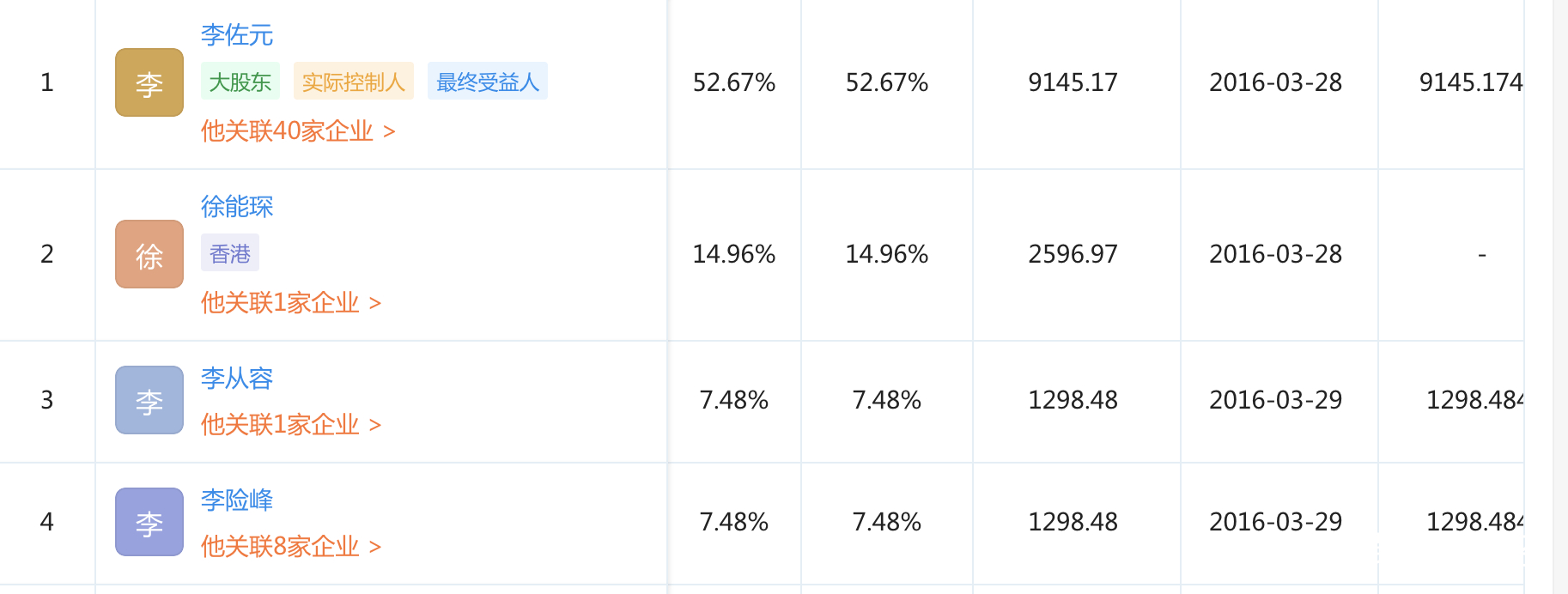Click the vertical scrollbar track on right edge

coord(1560,297)
